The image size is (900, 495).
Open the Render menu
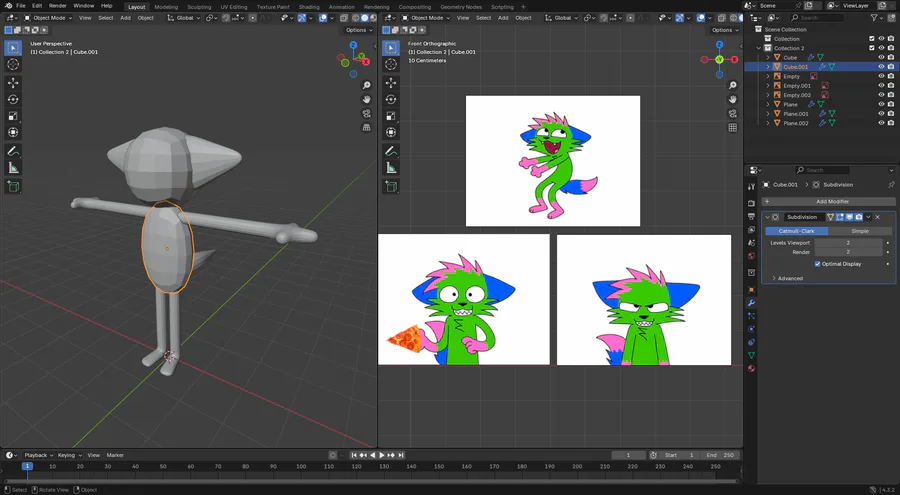57,6
